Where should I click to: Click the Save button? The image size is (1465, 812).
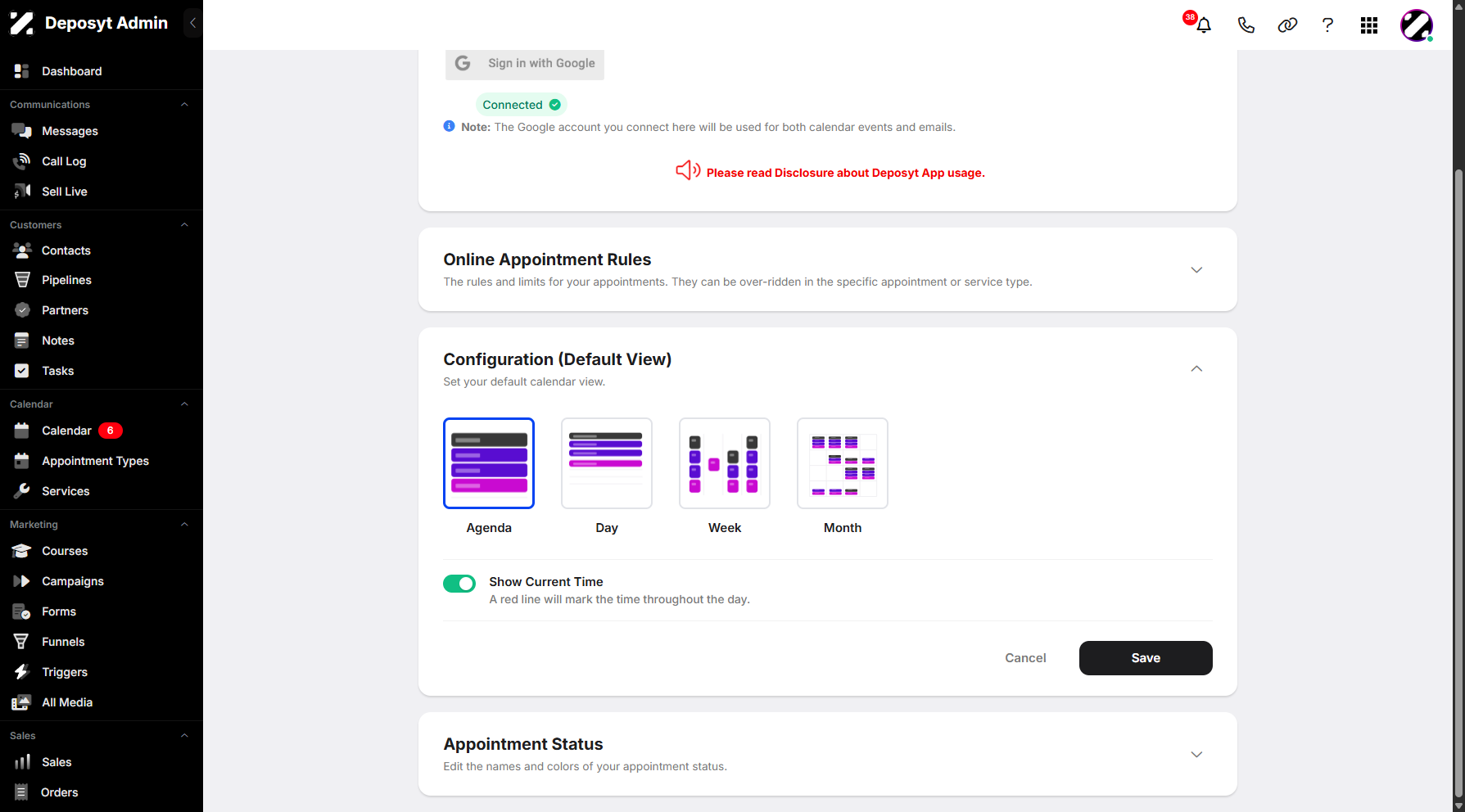pos(1146,658)
